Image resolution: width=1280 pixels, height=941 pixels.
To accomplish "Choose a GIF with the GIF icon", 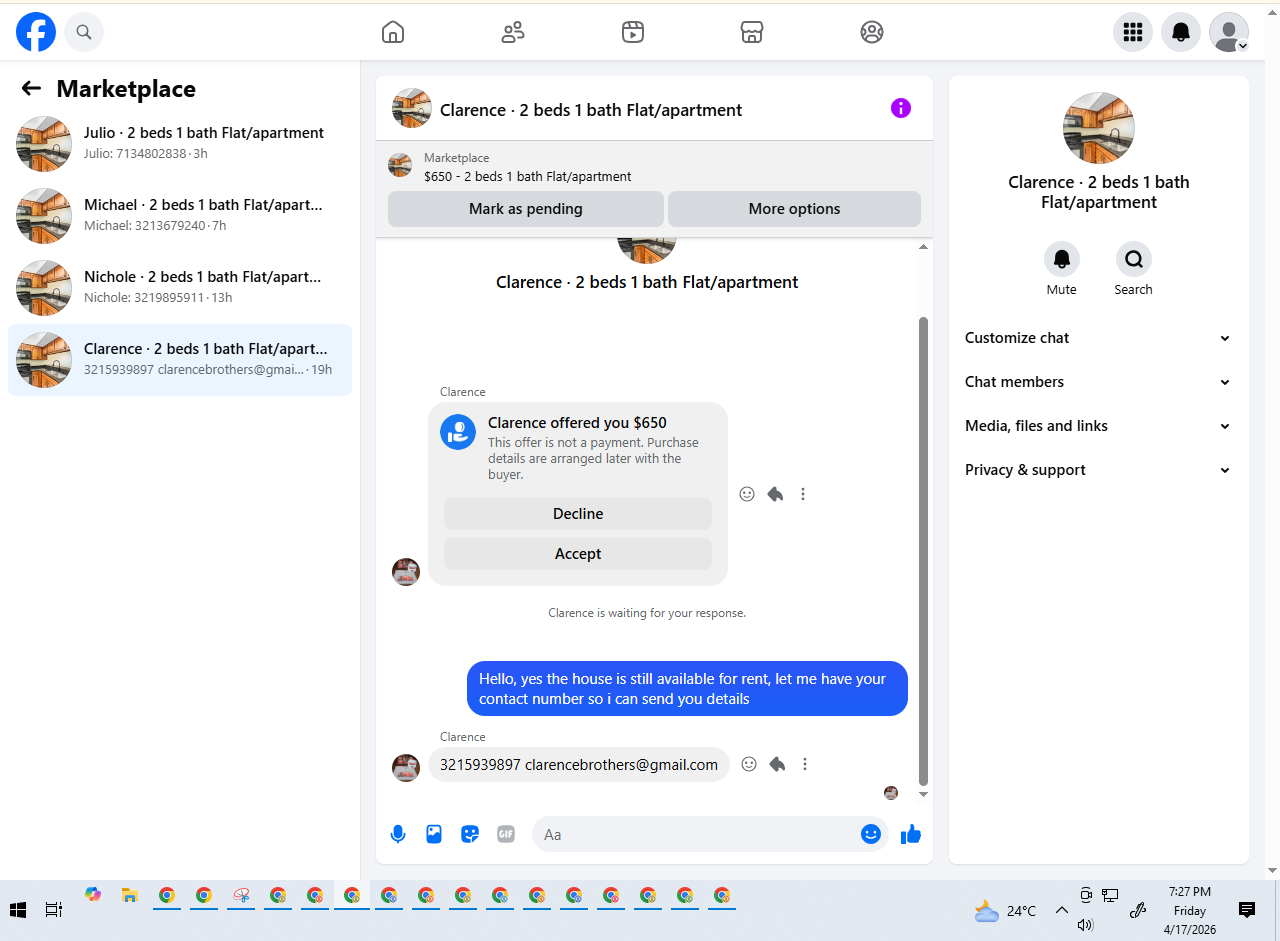I will (x=506, y=834).
